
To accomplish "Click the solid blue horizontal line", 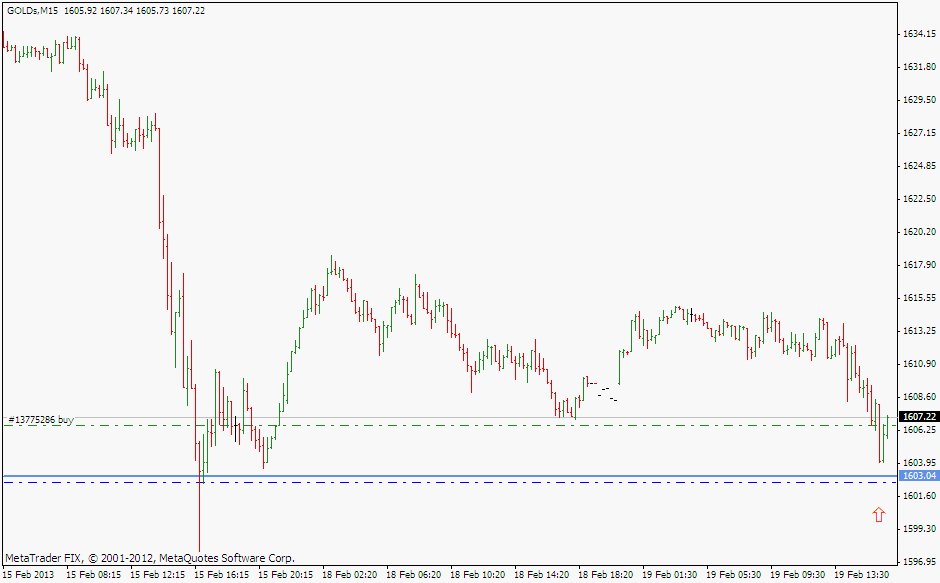I will (x=450, y=476).
